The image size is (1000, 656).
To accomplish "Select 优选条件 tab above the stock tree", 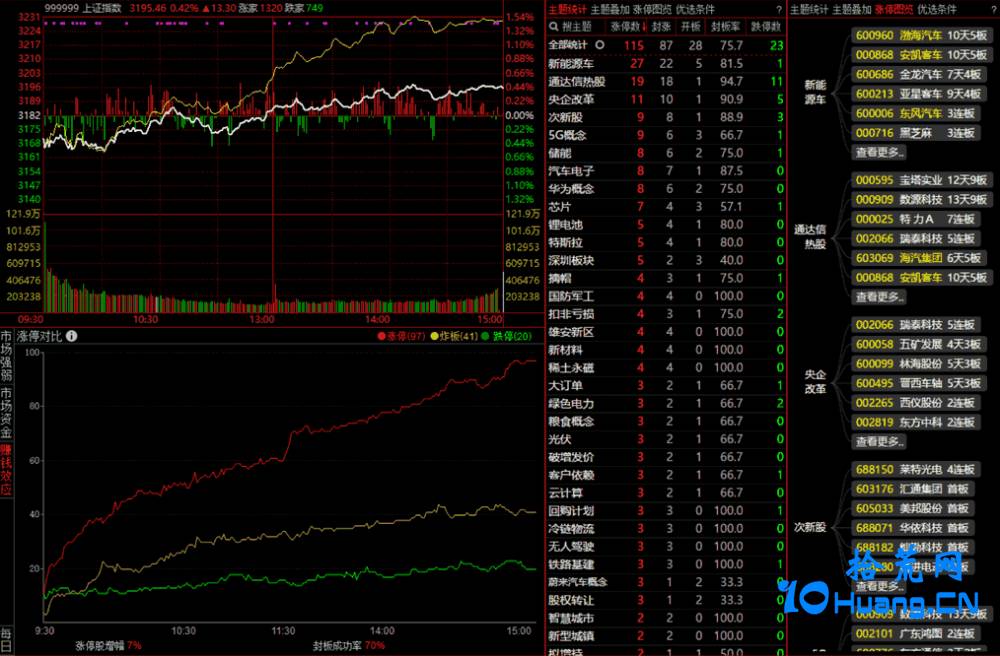I will [937, 10].
